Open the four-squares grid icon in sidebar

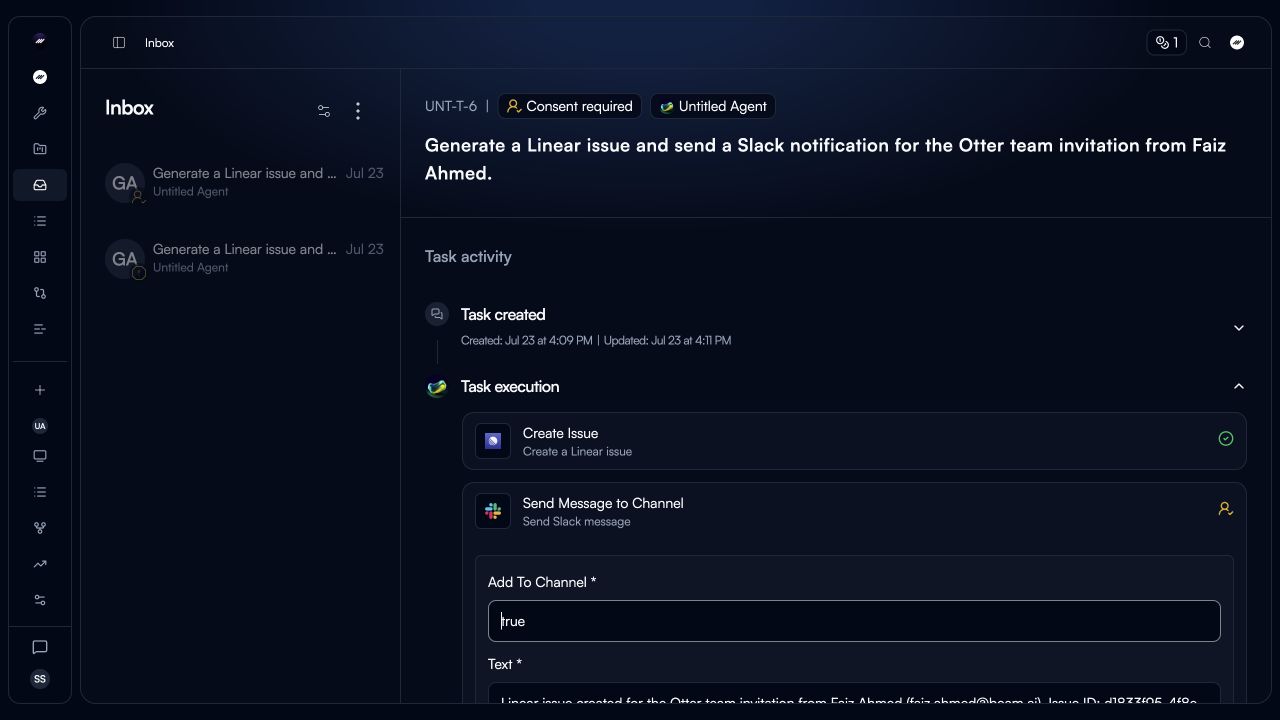pos(40,257)
